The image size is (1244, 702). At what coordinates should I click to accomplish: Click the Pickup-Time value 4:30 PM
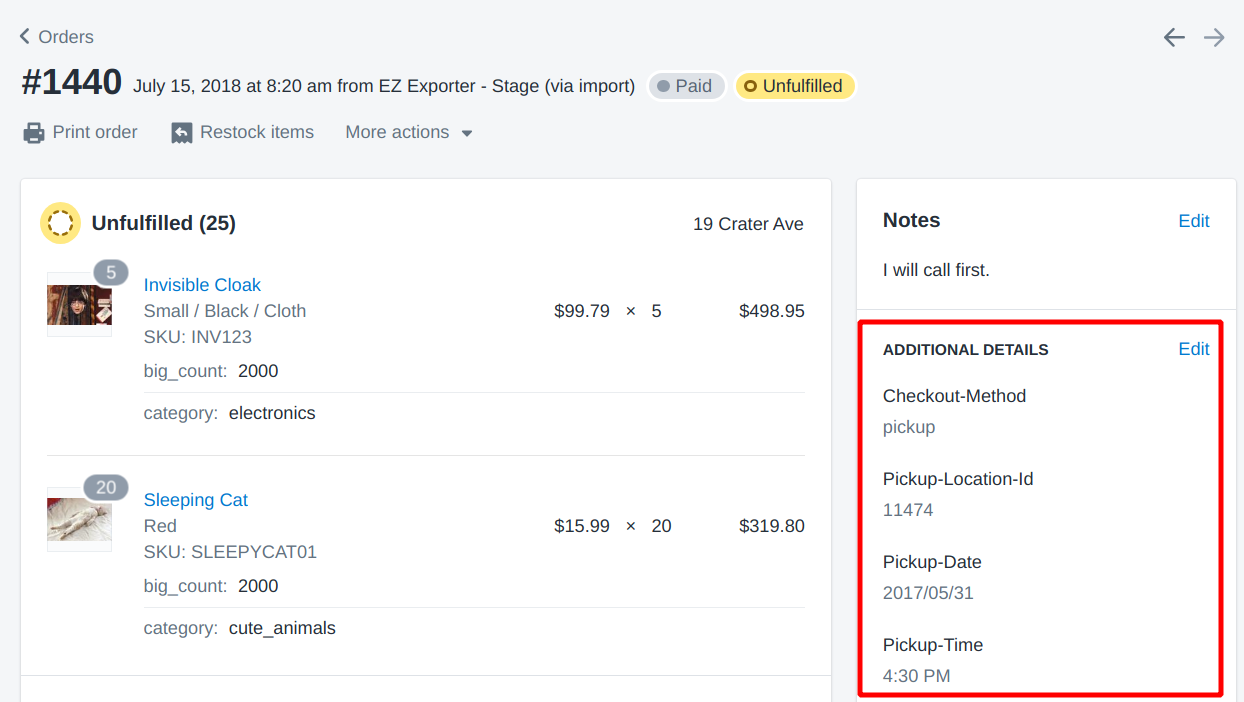click(917, 676)
